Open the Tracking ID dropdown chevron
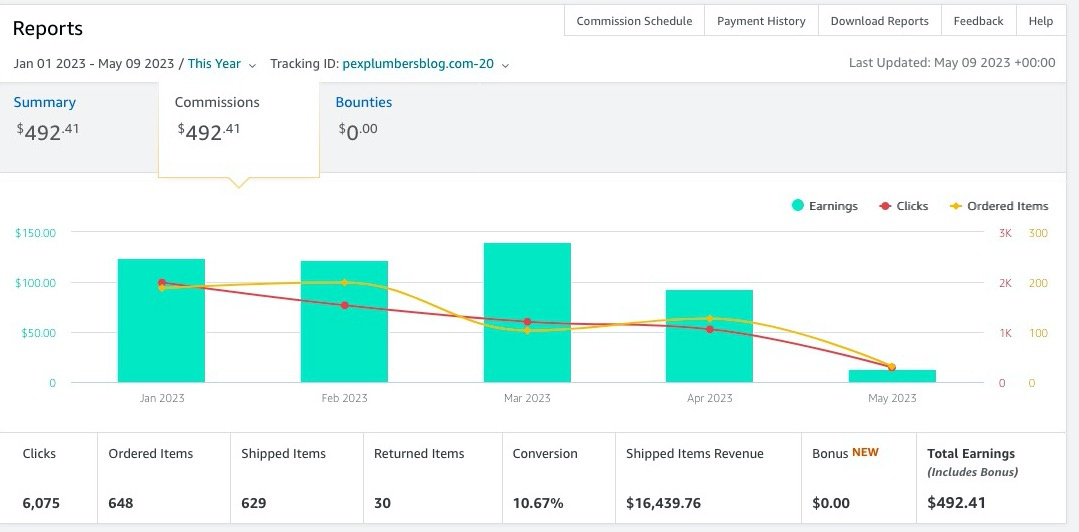Image resolution: width=1079 pixels, height=532 pixels. [505, 65]
